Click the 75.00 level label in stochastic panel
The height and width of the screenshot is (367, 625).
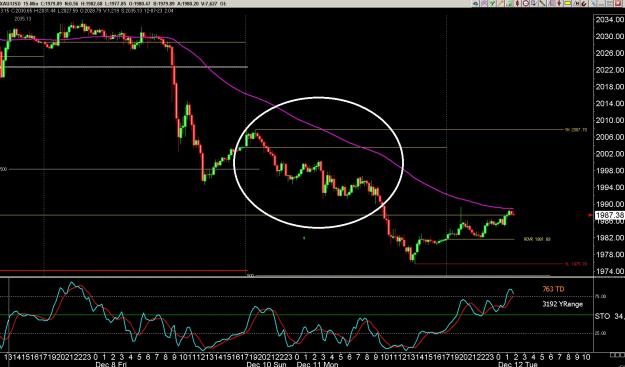tap(601, 296)
